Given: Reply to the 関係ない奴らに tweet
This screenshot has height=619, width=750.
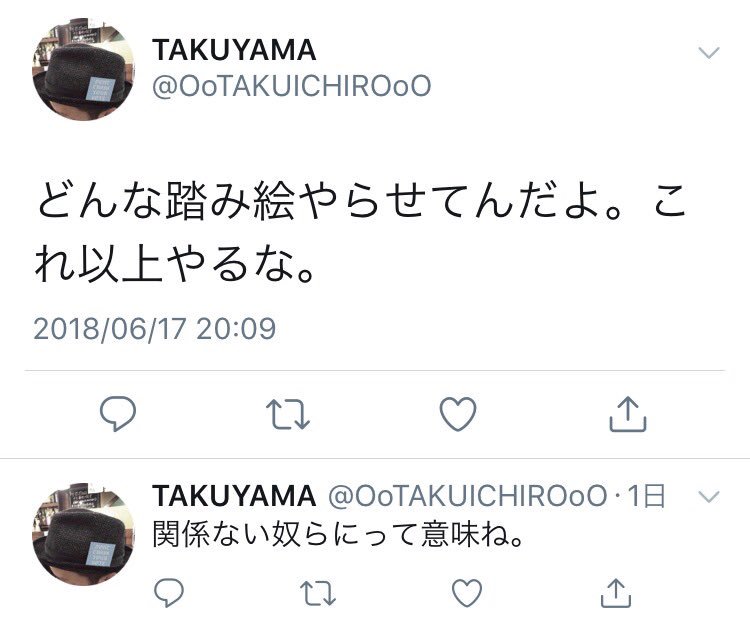Looking at the screenshot, I should [x=169, y=593].
